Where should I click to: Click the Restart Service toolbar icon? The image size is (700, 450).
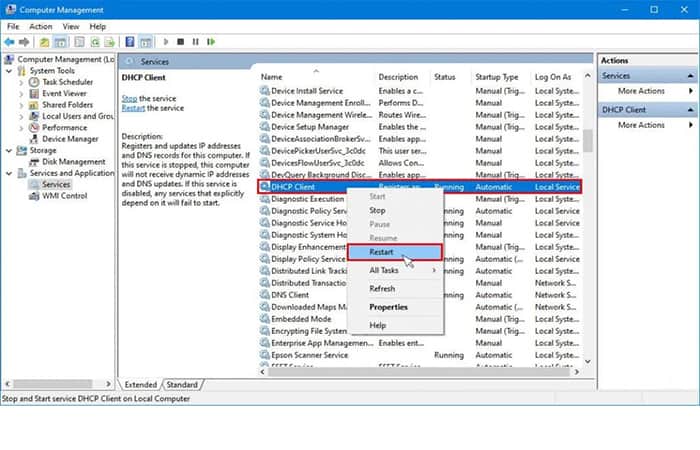(211, 42)
